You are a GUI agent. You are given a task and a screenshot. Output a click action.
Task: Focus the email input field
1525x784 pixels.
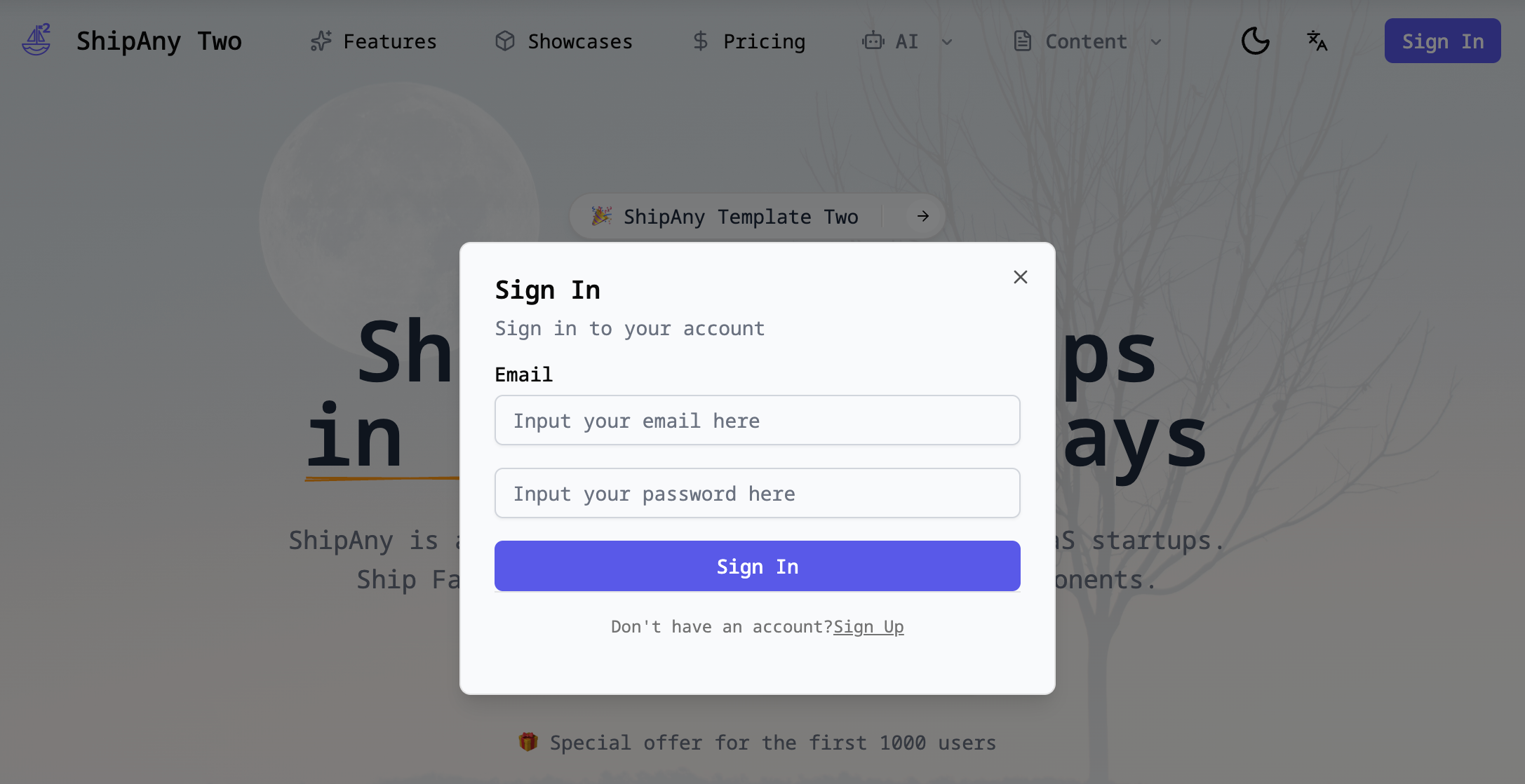tap(757, 420)
